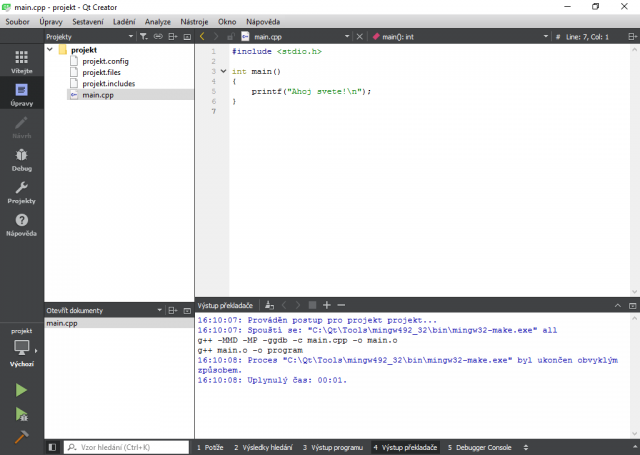
Task: Select main.cpp in project tree
Action: click(x=98, y=95)
